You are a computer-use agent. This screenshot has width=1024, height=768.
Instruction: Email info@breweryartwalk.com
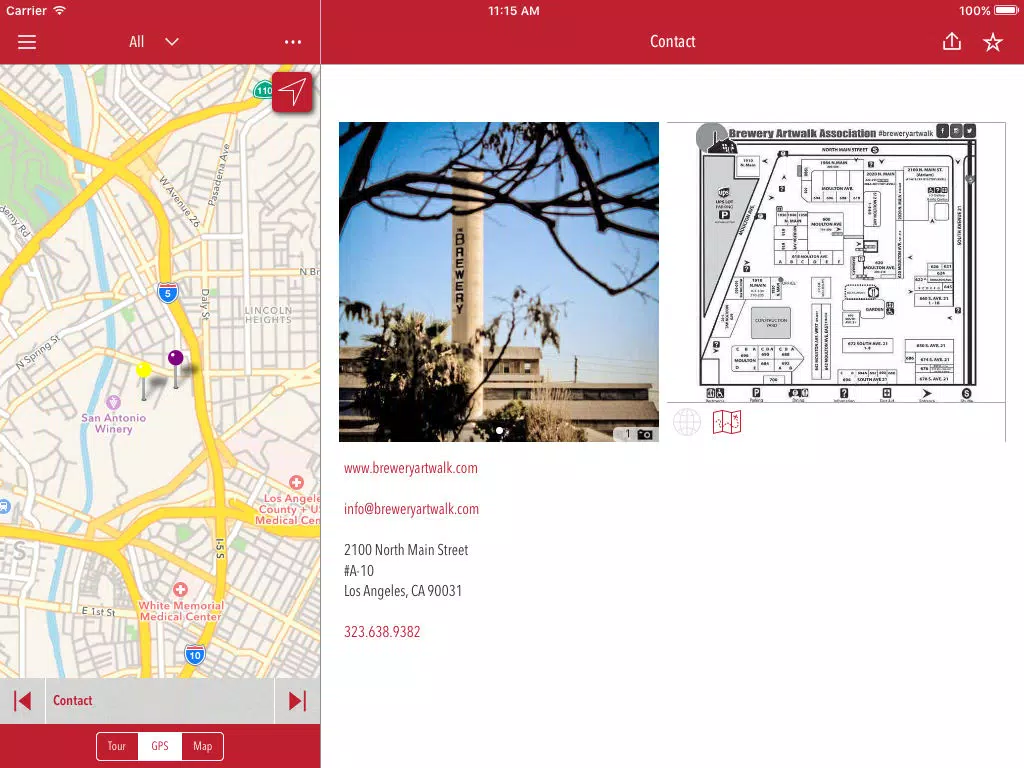[411, 509]
